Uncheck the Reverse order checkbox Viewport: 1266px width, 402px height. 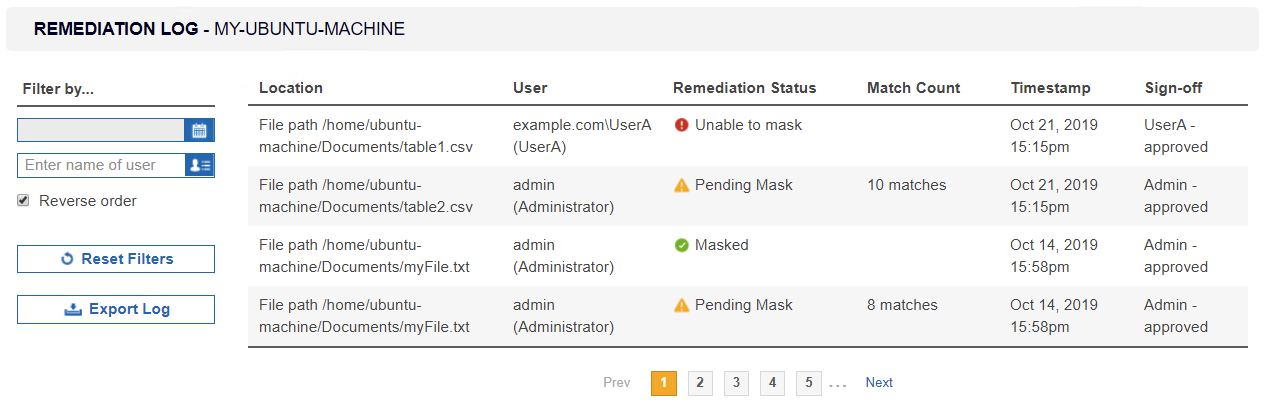23,201
